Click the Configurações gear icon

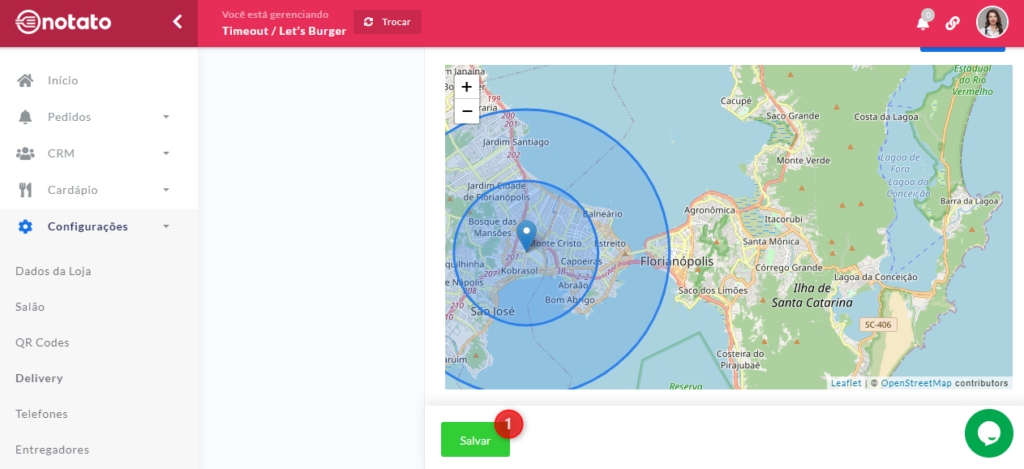[25, 226]
